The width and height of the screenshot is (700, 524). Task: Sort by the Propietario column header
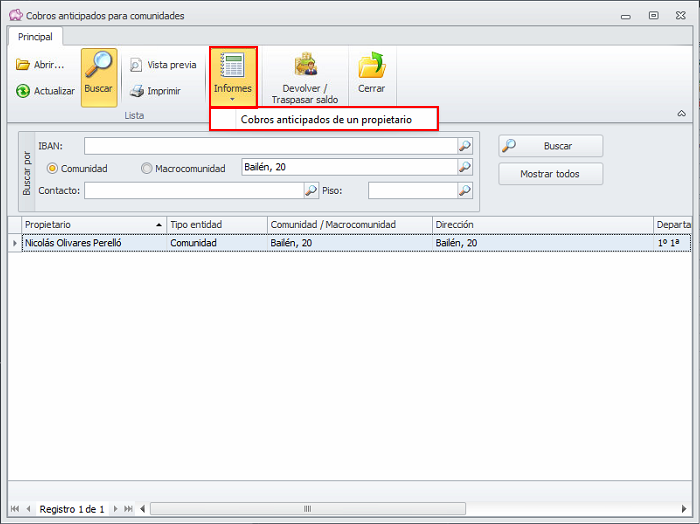pos(94,225)
